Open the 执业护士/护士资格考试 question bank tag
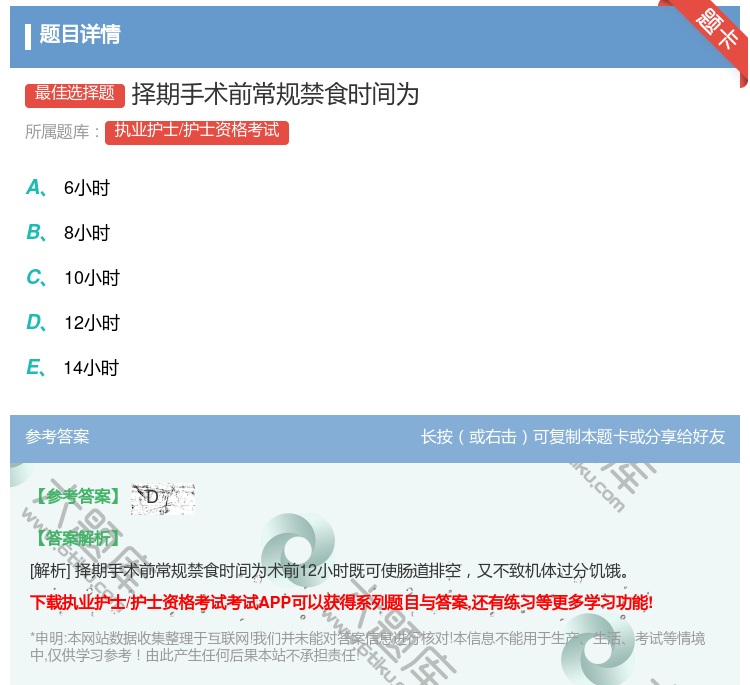750x685 pixels. tap(197, 132)
